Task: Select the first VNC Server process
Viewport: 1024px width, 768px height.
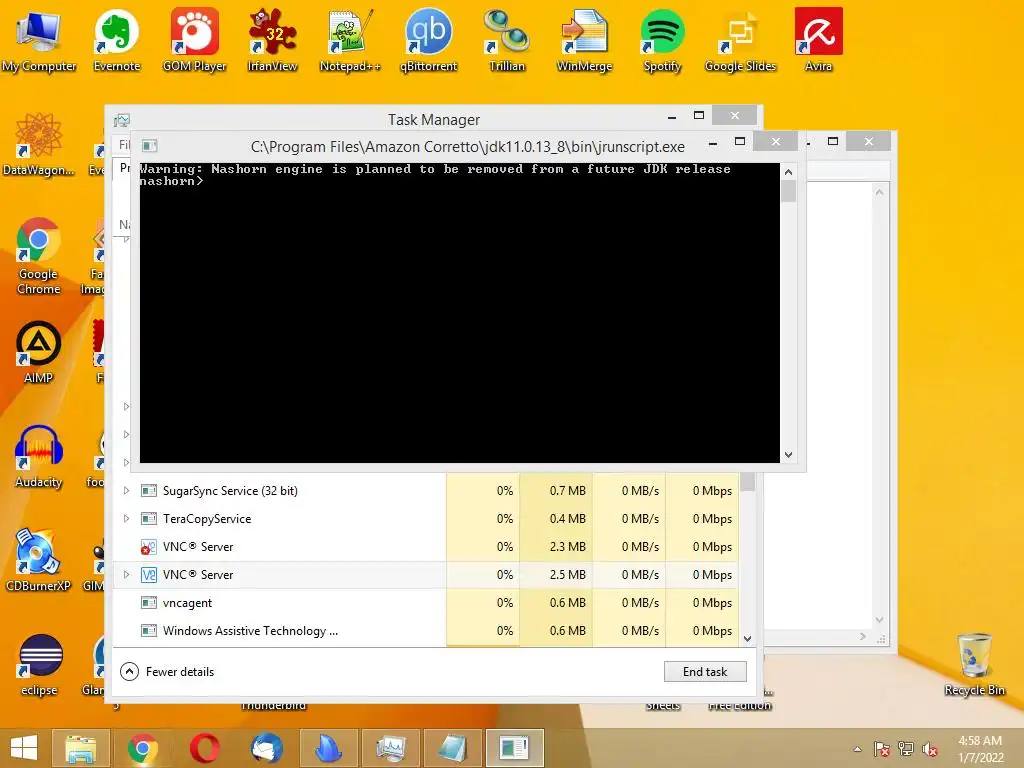Action: 426,547
